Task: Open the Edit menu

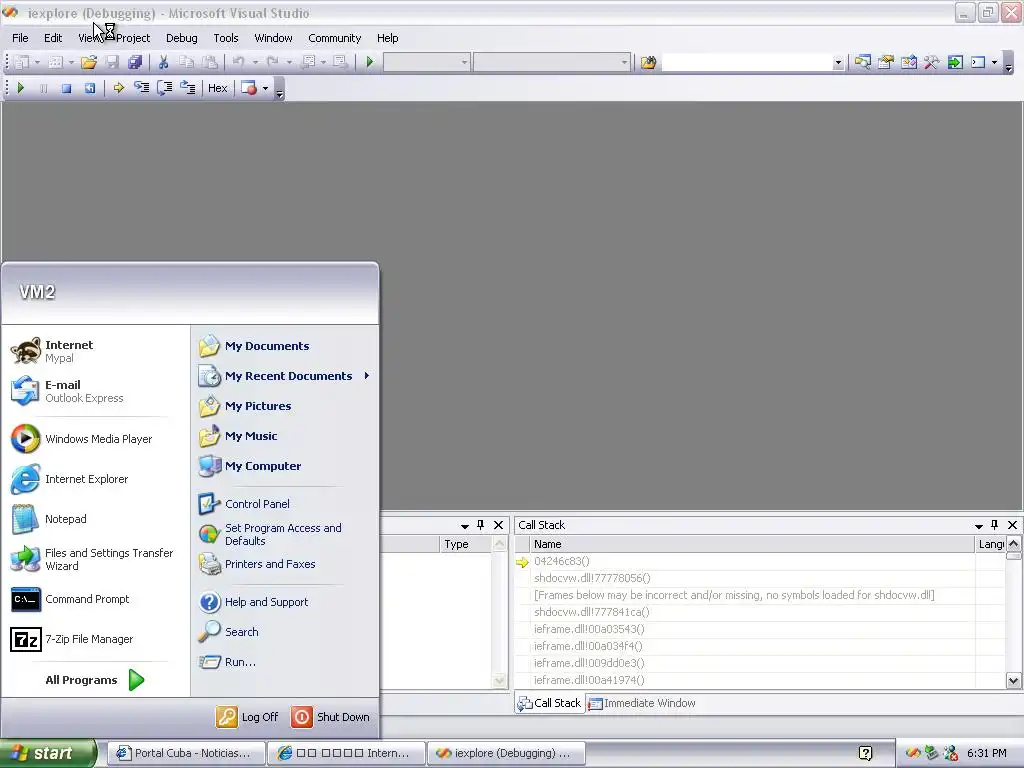Action: tap(53, 38)
